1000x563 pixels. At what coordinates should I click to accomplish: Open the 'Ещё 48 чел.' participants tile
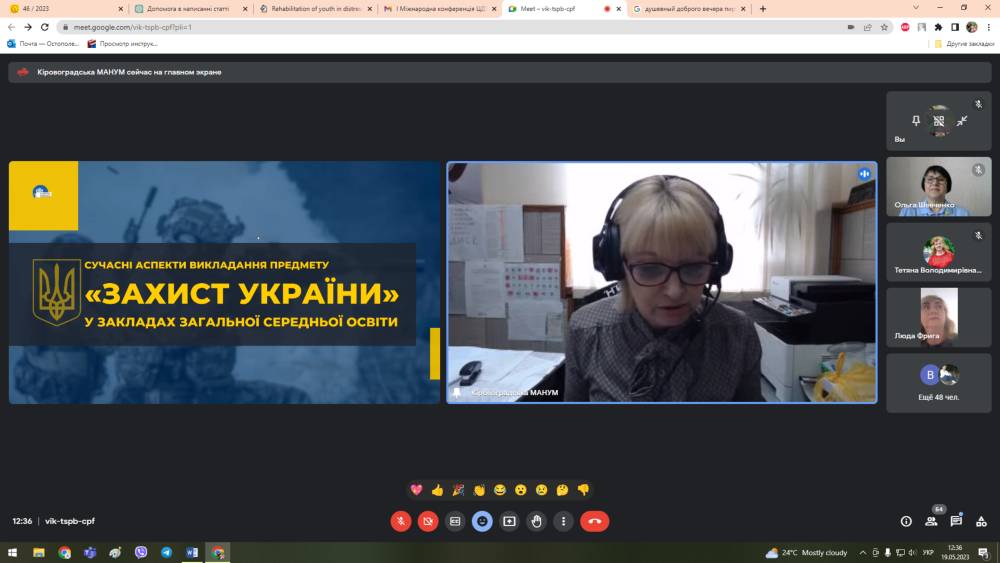click(x=938, y=383)
